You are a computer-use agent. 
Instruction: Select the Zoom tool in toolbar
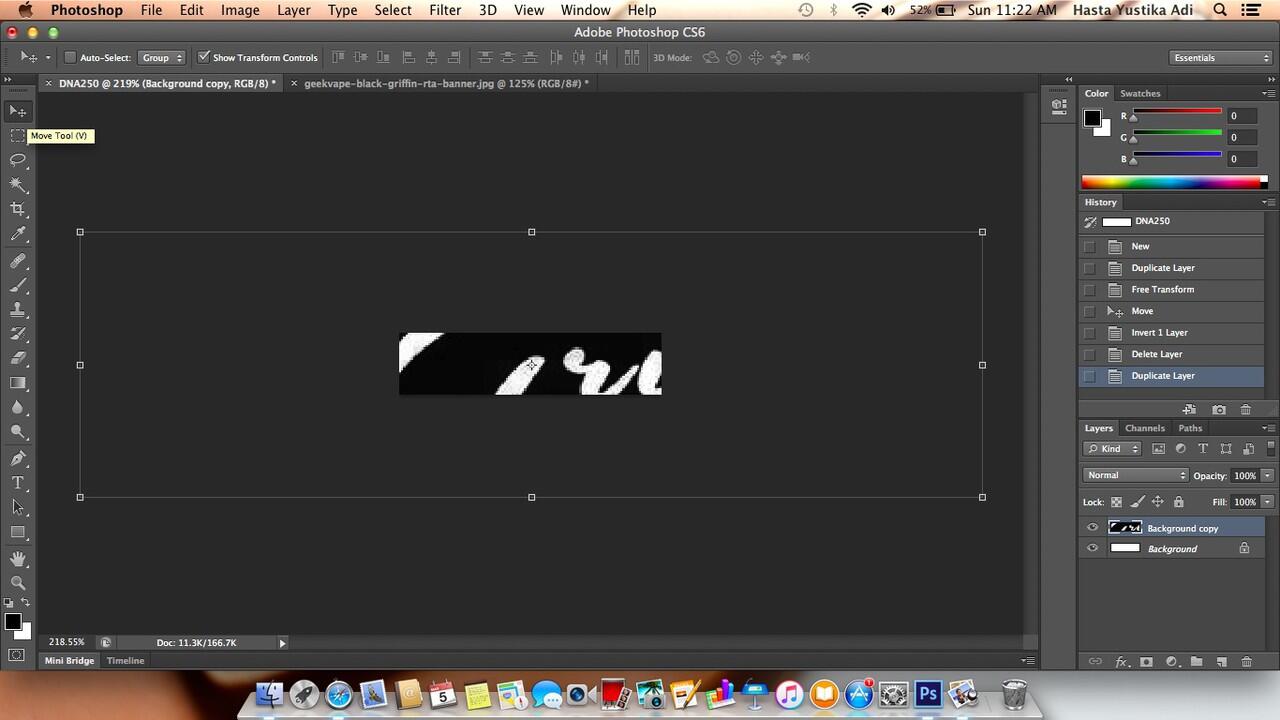click(x=18, y=582)
